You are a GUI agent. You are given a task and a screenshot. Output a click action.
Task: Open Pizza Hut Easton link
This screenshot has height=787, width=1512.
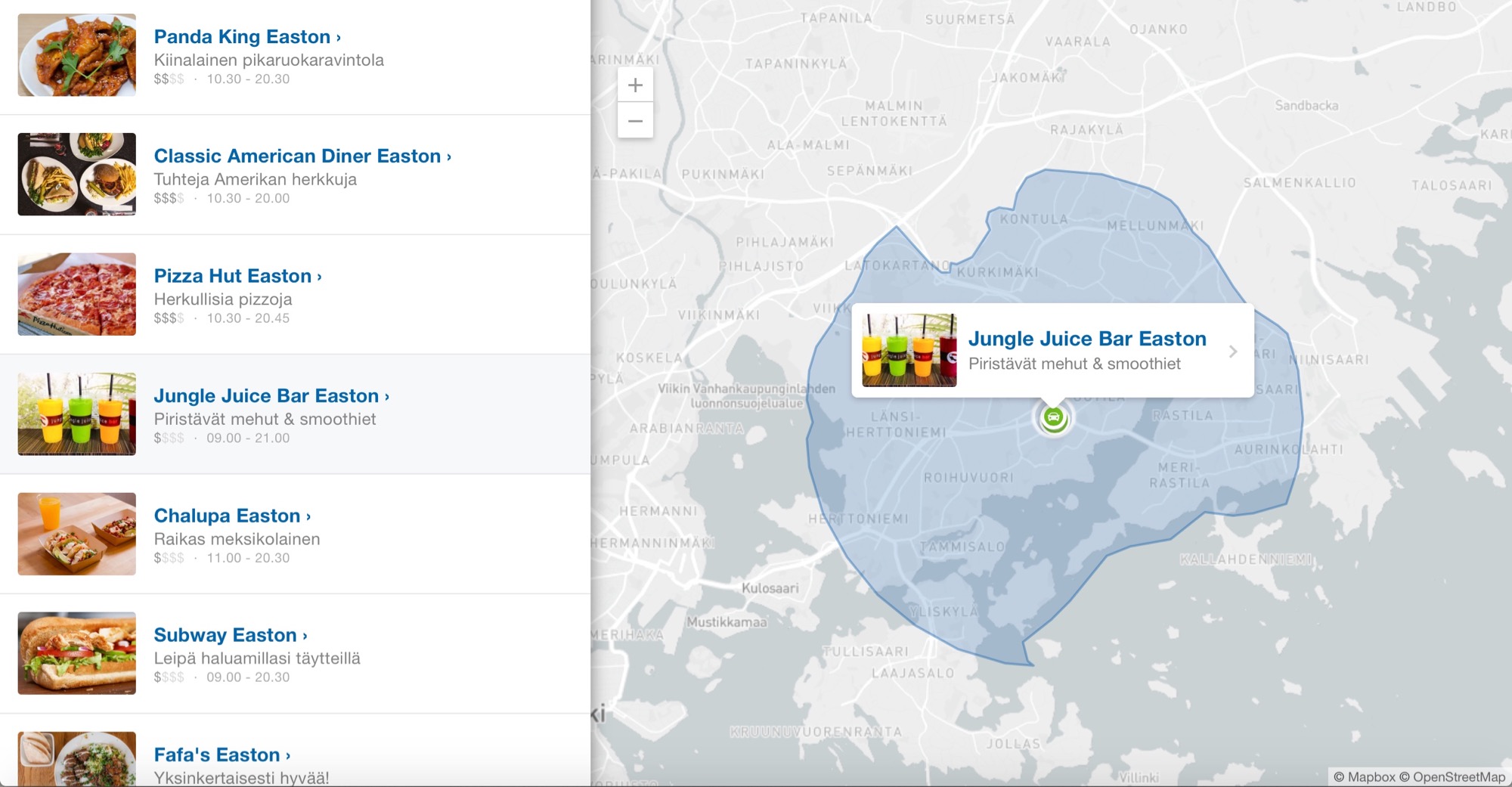tap(237, 276)
